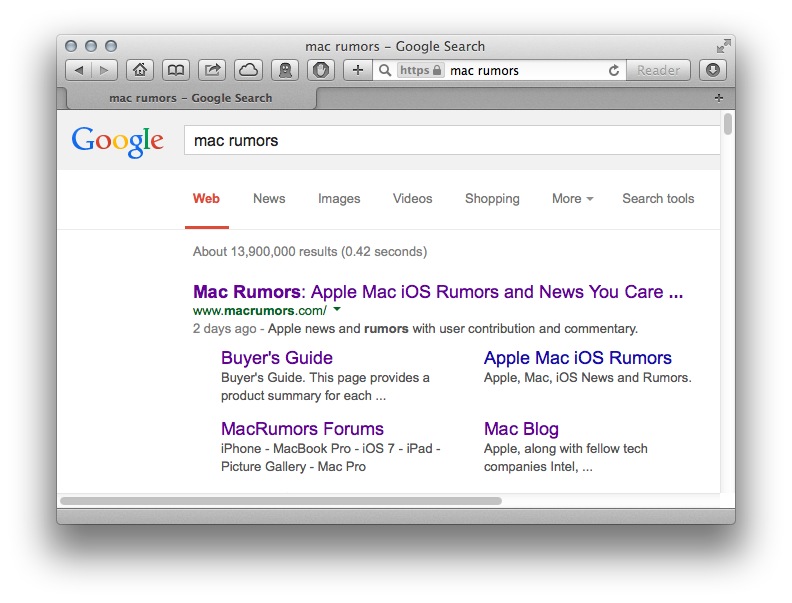Screen dimensions: 792x603
Task: Go back with the Back arrow
Action: point(79,70)
